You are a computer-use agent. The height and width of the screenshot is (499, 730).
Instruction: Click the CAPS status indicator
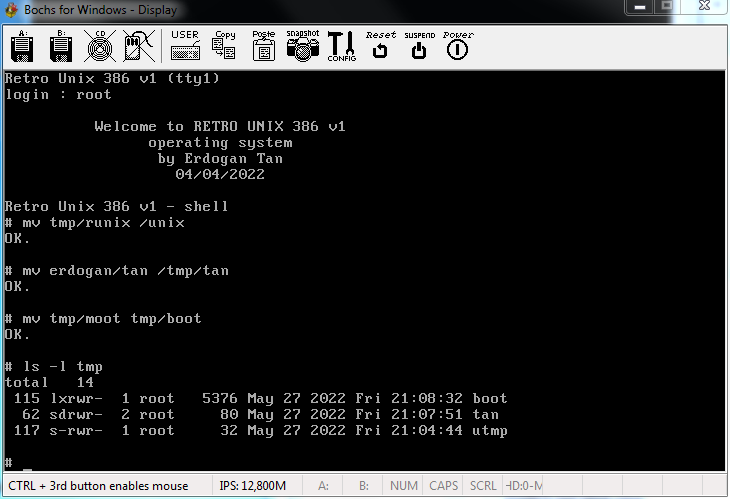[443, 486]
